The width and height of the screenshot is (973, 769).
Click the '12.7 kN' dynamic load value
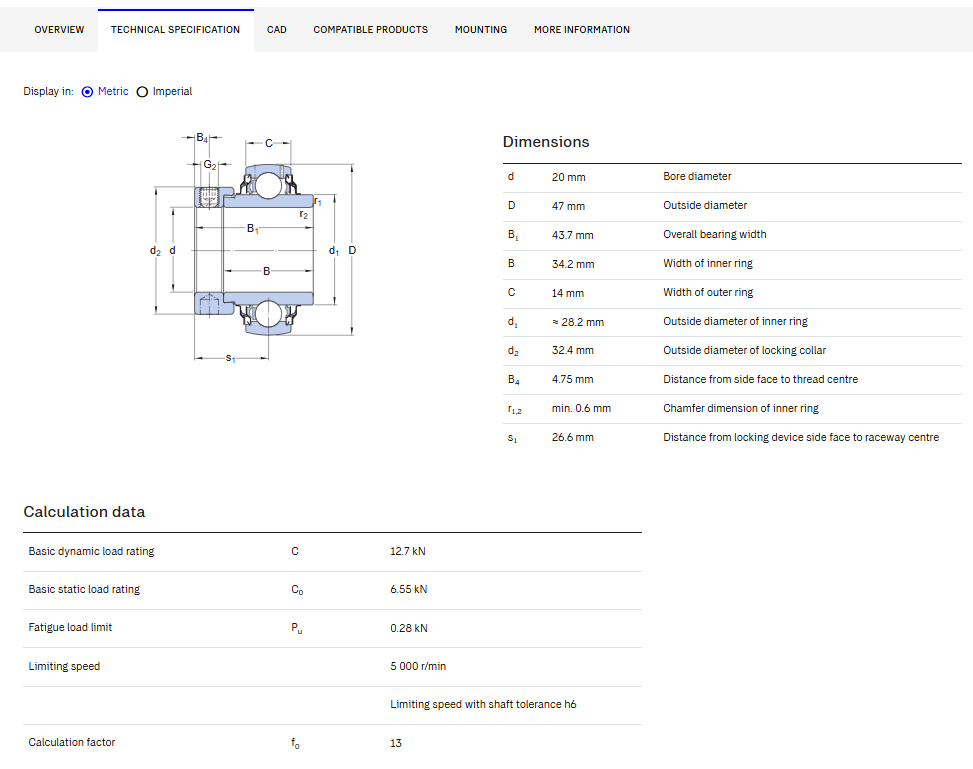point(408,551)
